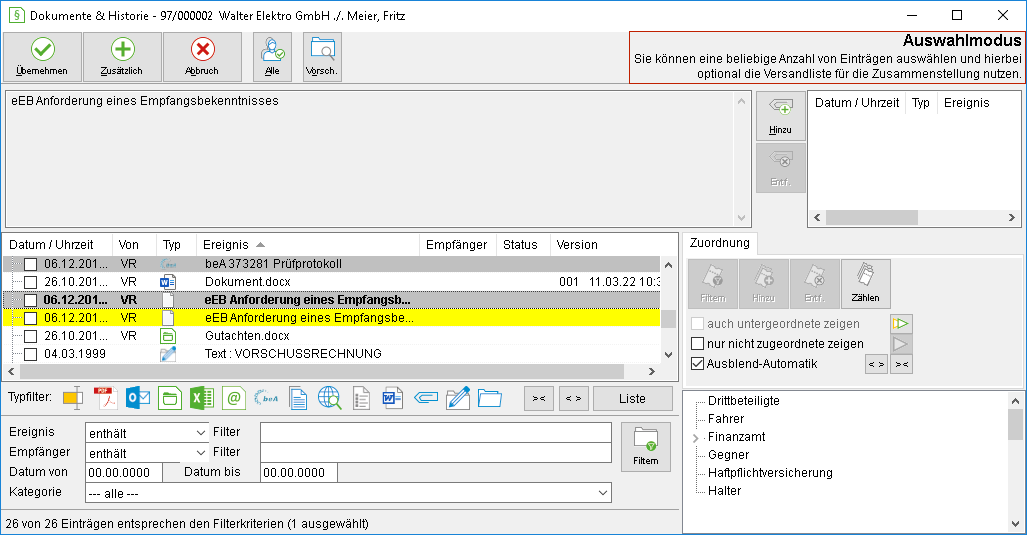Screen dimensions: 1028x536
Task: Expand the Finanzamt tree node
Action: tap(696, 438)
